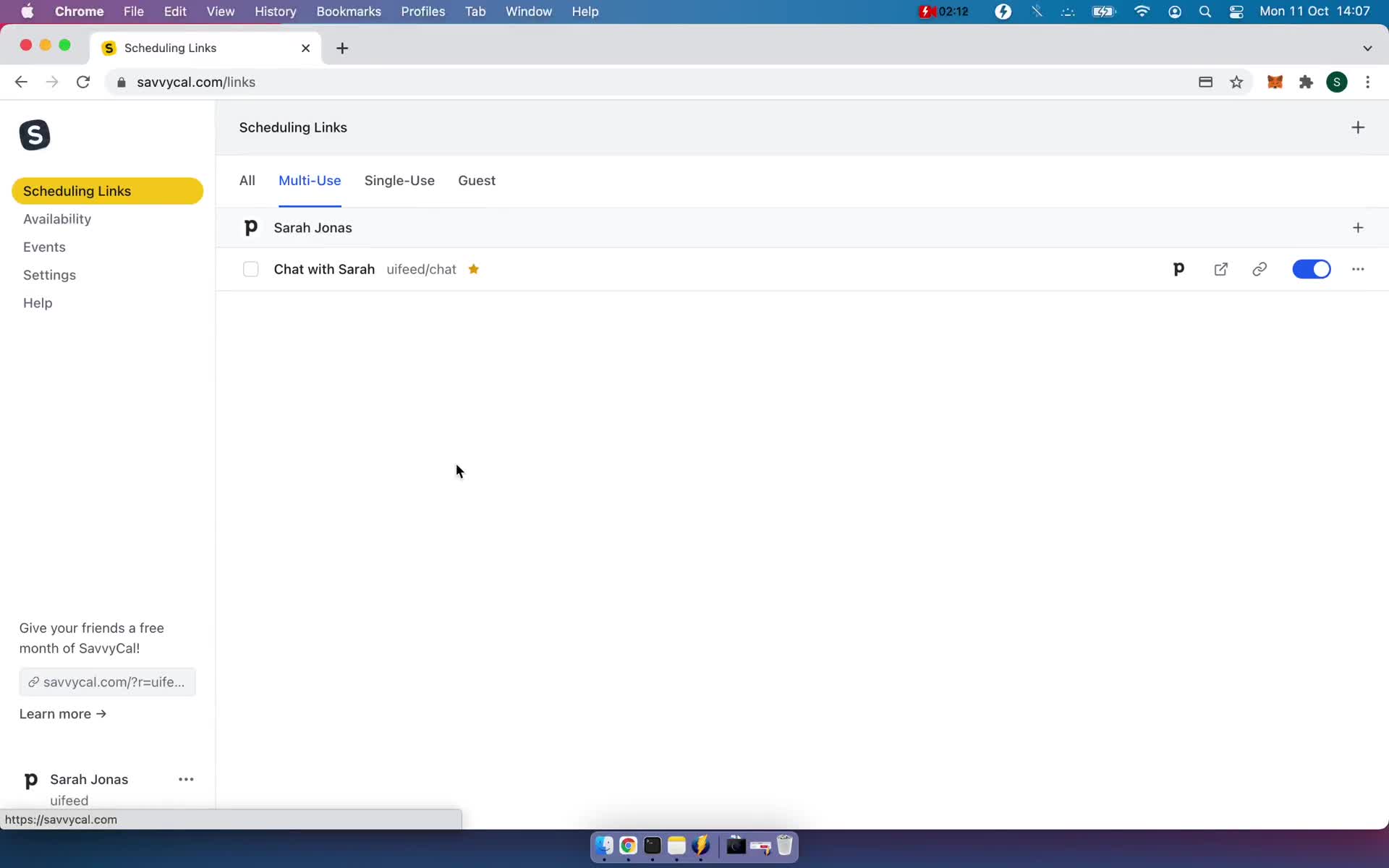Switch to the Guest tab
Viewport: 1389px width, 868px height.
point(477,180)
